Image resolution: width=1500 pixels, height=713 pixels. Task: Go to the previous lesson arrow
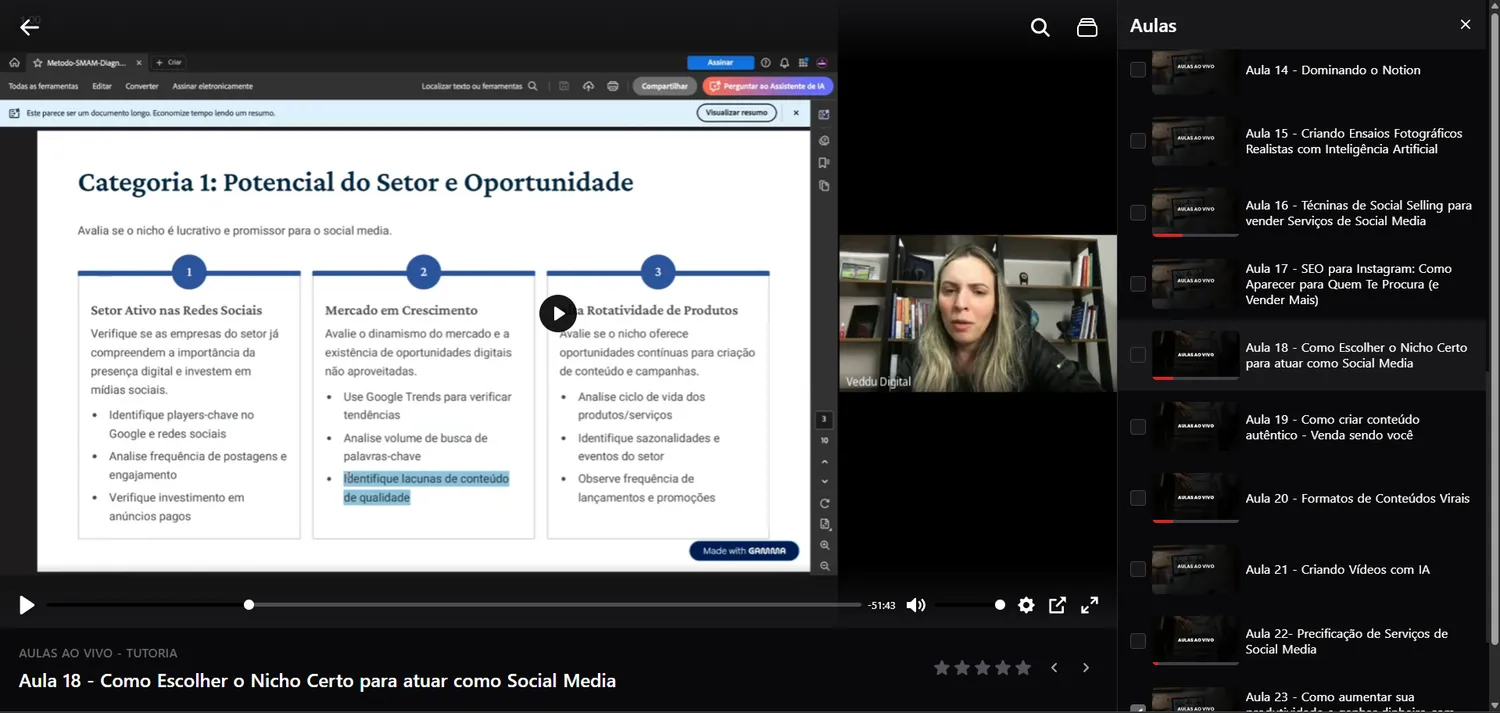[x=1054, y=668]
